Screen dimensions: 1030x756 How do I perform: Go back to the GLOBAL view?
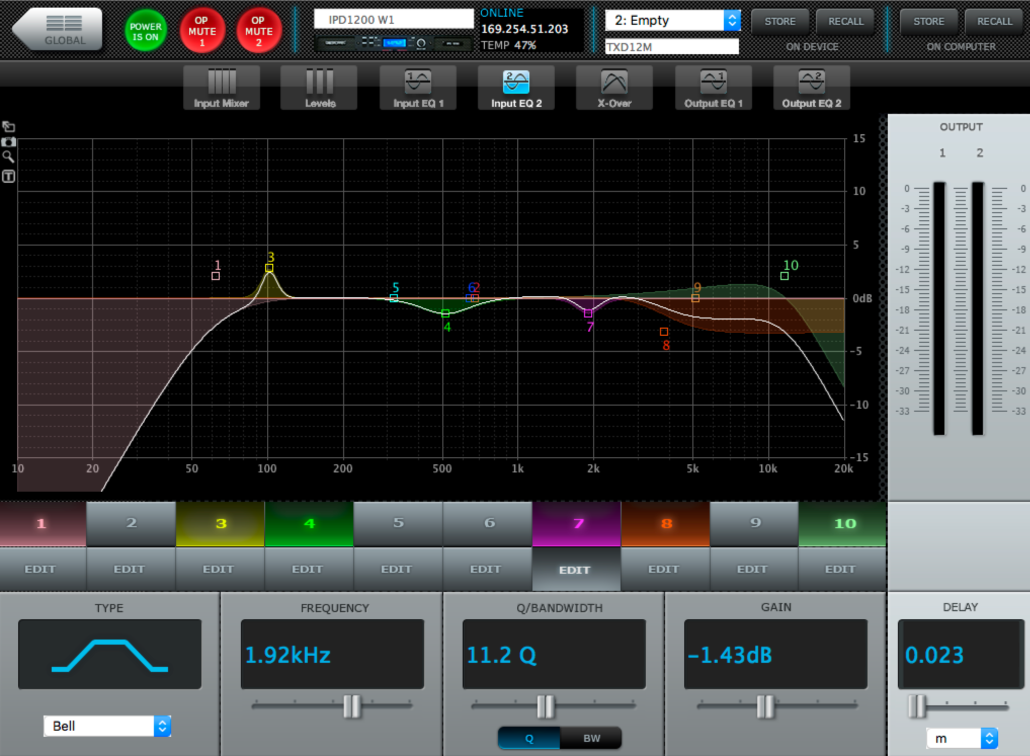click(x=58, y=30)
